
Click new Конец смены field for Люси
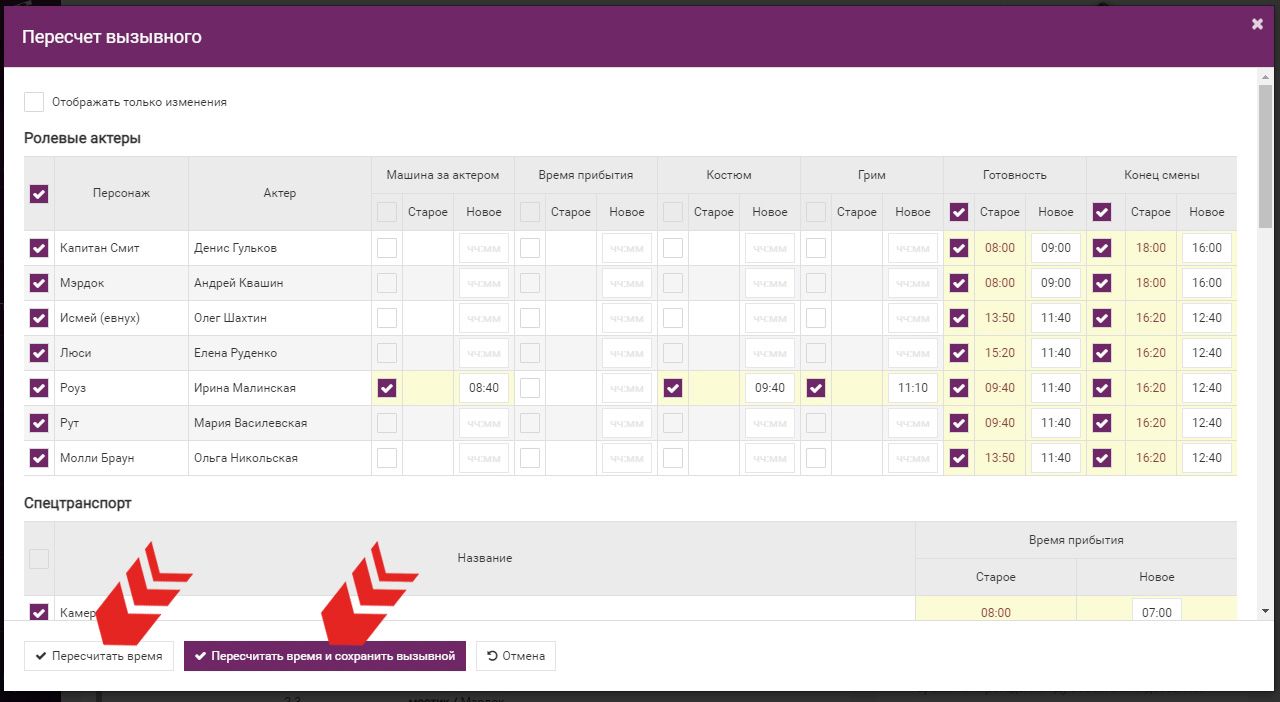[1207, 353]
